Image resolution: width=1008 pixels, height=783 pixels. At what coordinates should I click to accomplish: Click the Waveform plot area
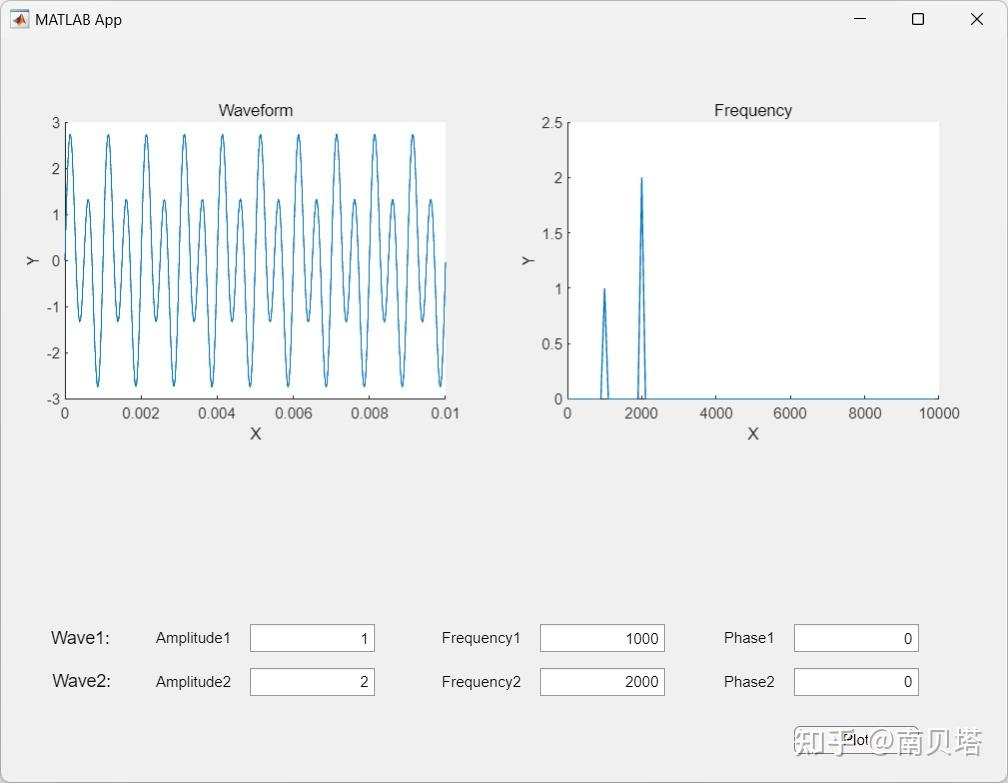[x=255, y=260]
